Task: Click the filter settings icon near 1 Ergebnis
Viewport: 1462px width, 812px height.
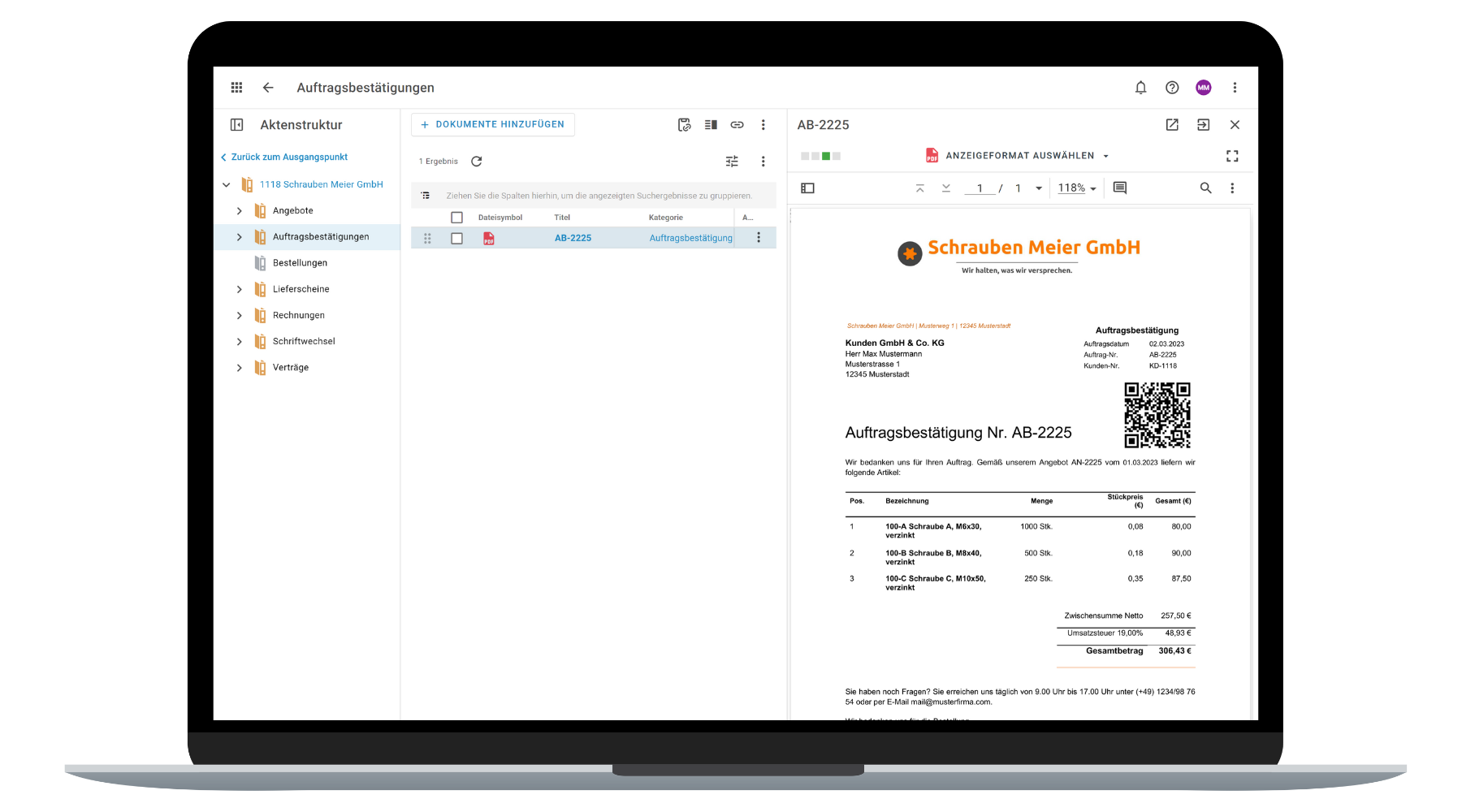Action: click(731, 161)
